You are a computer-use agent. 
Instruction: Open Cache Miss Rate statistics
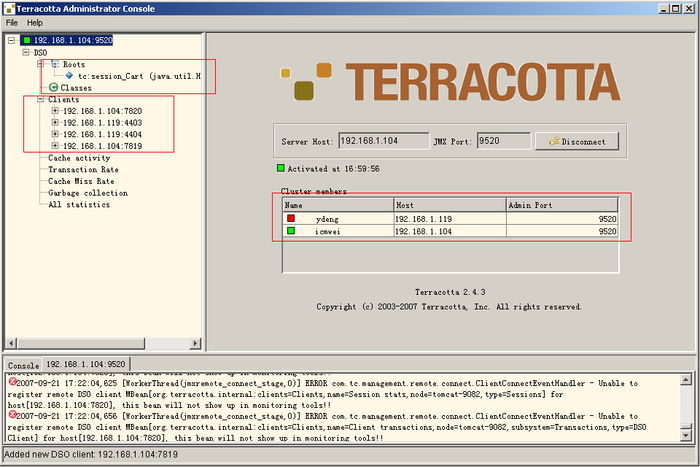point(81,181)
